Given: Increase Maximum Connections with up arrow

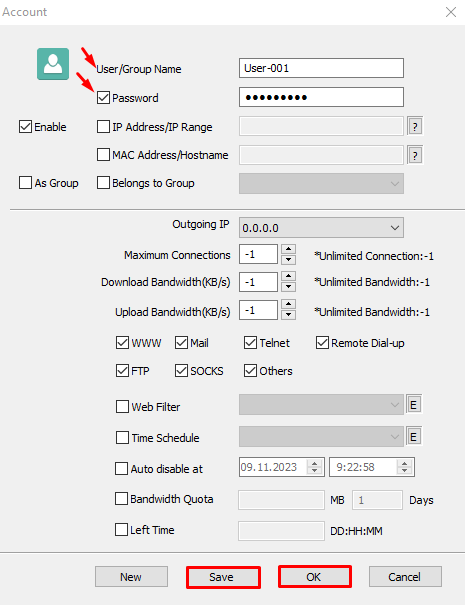Looking at the screenshot, I should [288, 249].
